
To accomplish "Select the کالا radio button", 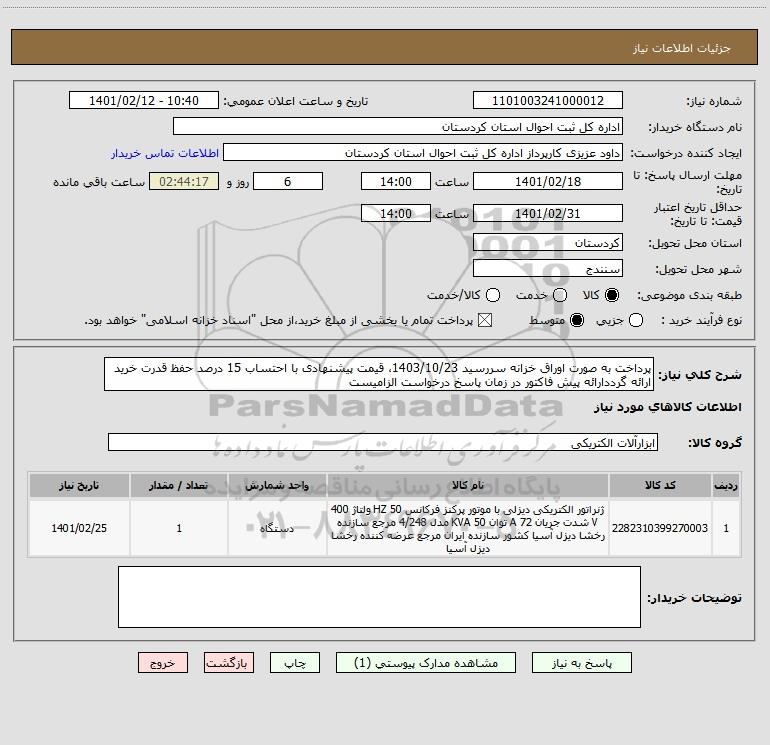I will pyautogui.click(x=612, y=295).
